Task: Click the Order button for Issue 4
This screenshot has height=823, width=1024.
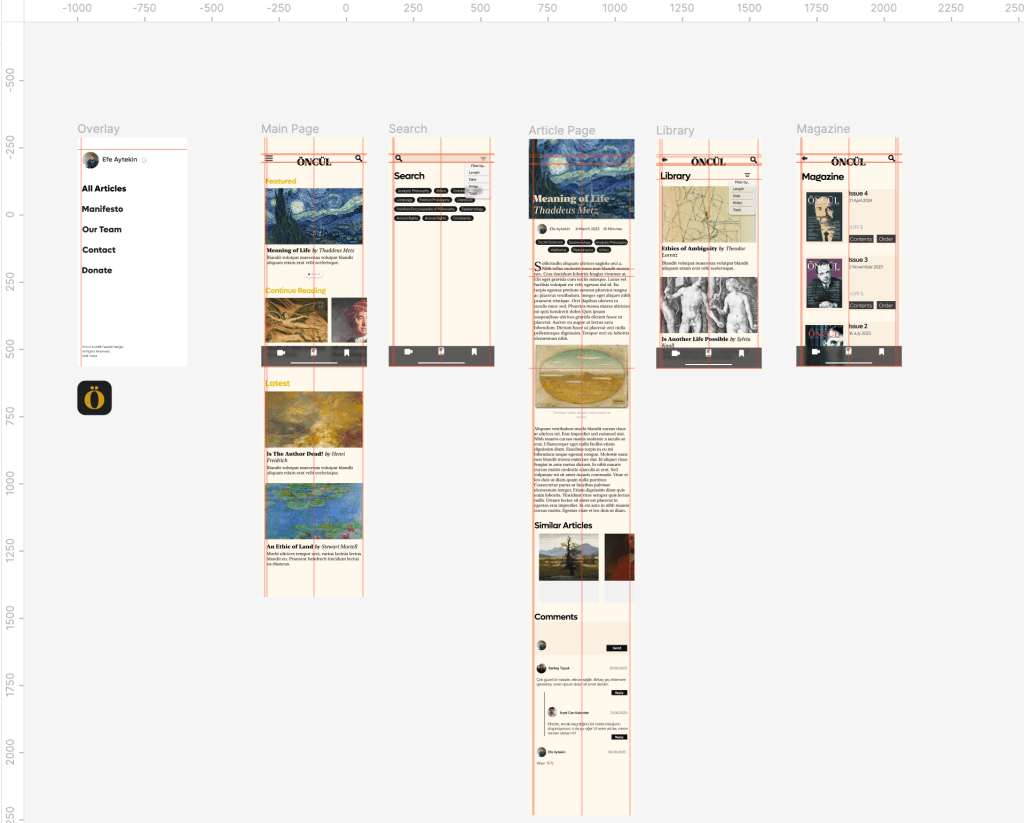Action: (x=886, y=239)
